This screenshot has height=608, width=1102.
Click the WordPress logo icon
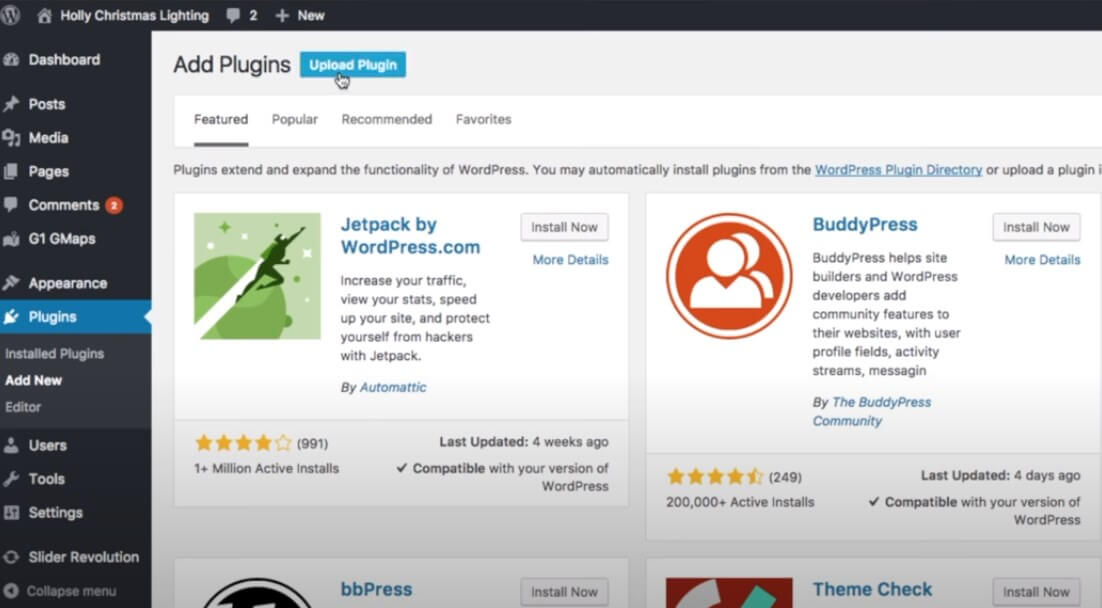pyautogui.click(x=9, y=15)
